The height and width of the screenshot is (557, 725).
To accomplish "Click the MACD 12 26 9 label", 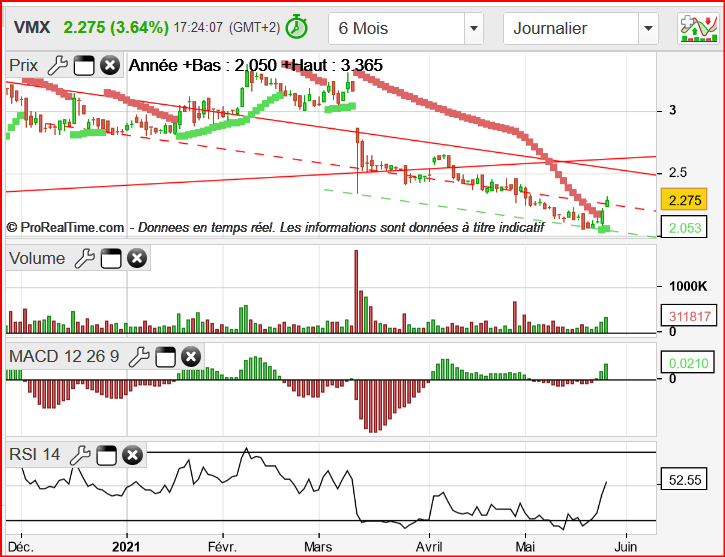I will pyautogui.click(x=64, y=356).
